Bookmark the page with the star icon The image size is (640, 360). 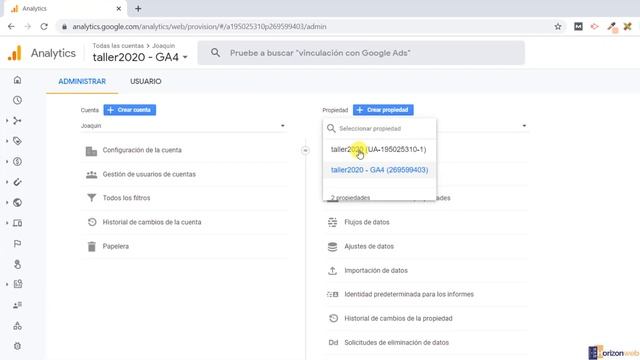click(x=558, y=27)
